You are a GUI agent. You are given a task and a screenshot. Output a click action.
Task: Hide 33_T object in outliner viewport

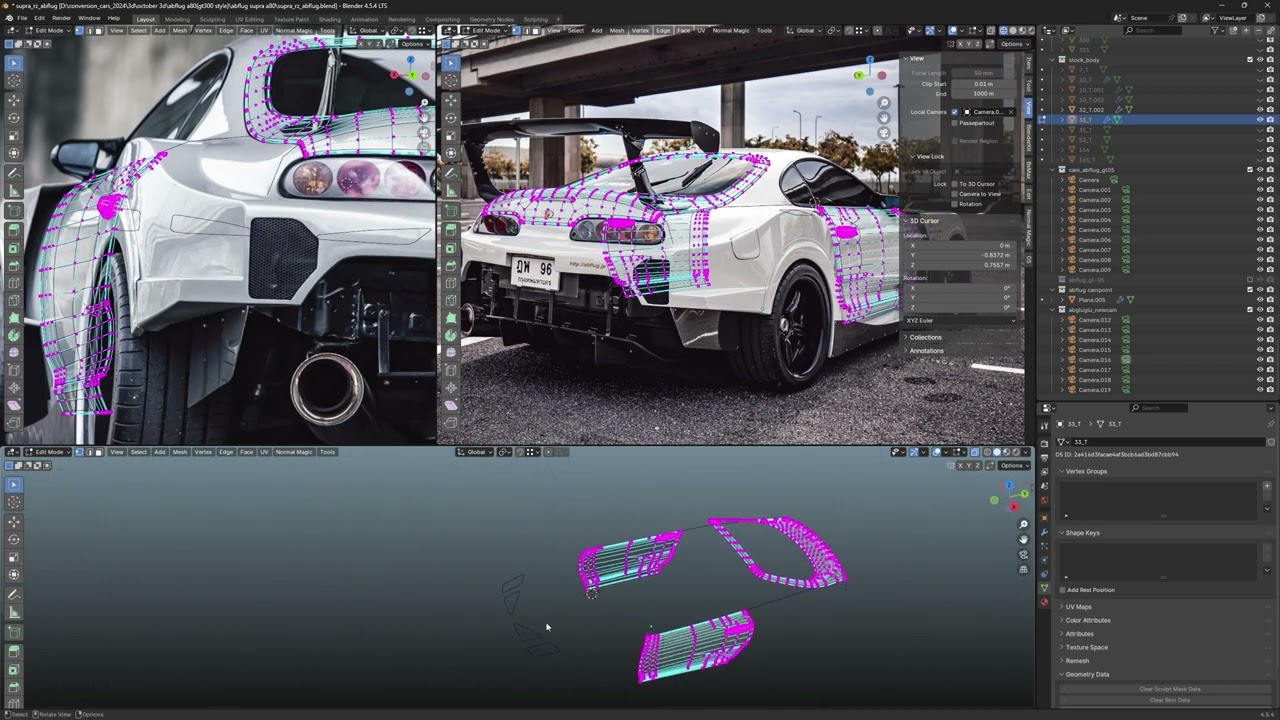[x=1260, y=119]
